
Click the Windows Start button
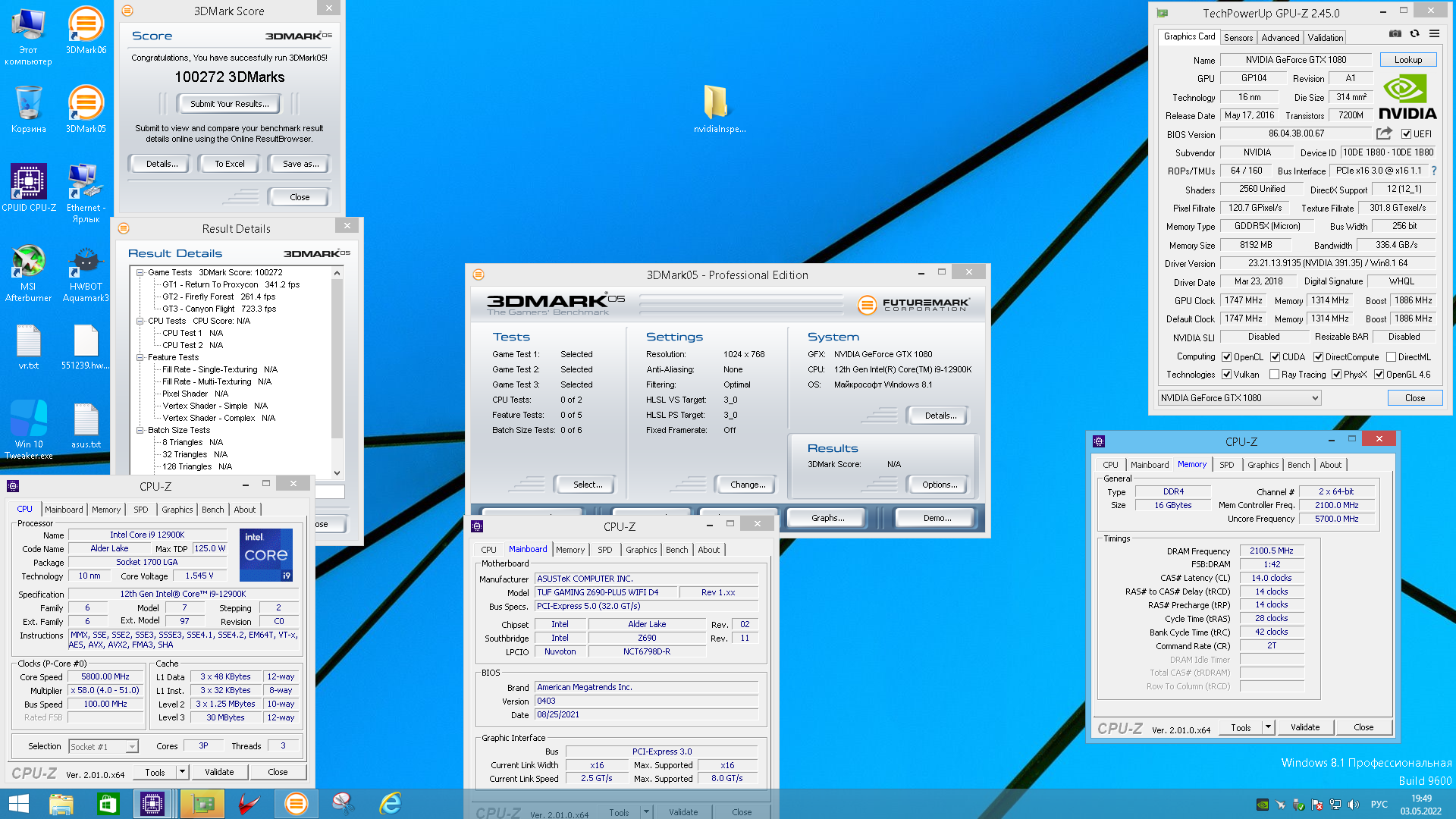point(18,804)
